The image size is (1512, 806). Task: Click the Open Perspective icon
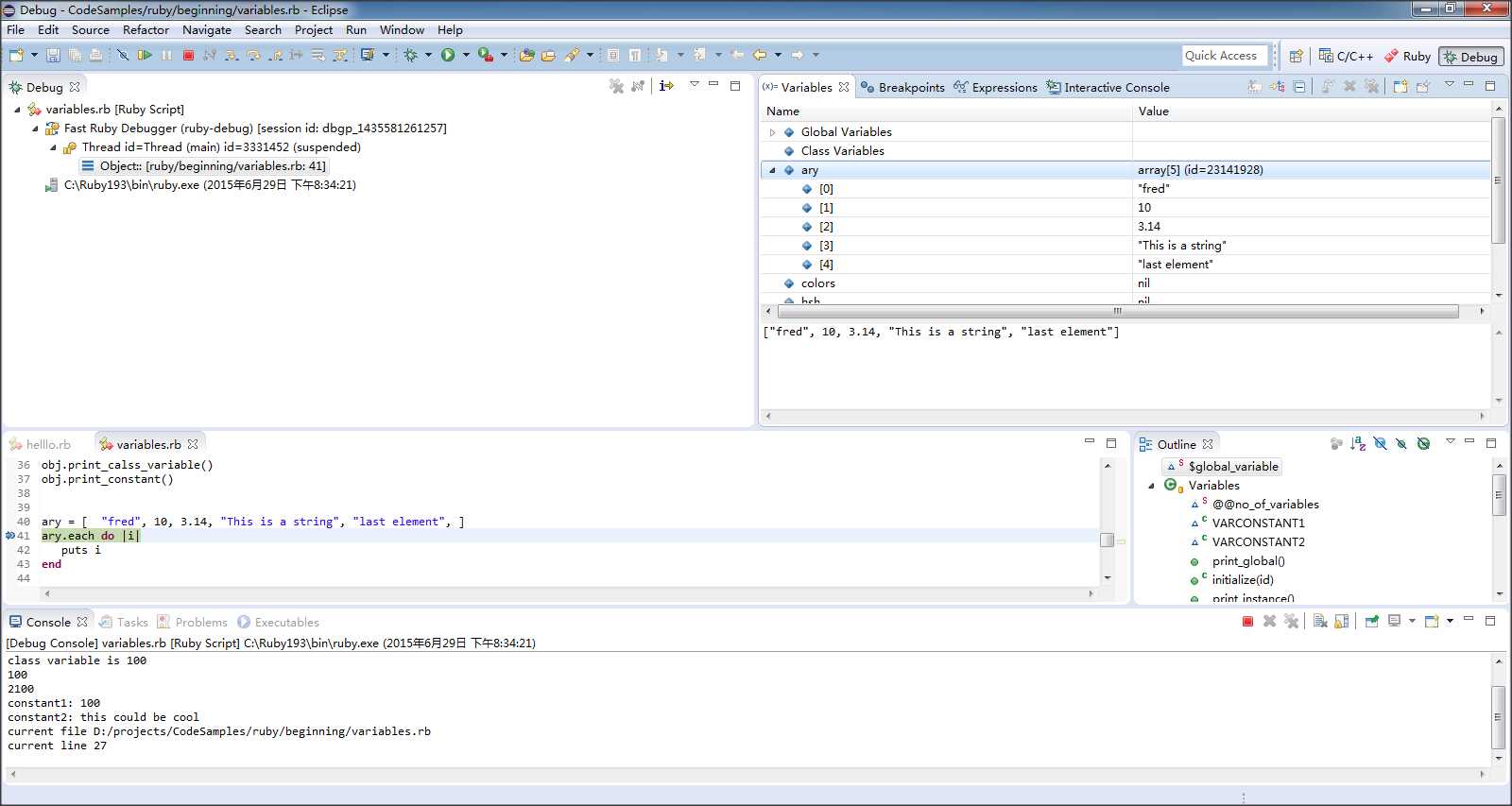pyautogui.click(x=1297, y=56)
